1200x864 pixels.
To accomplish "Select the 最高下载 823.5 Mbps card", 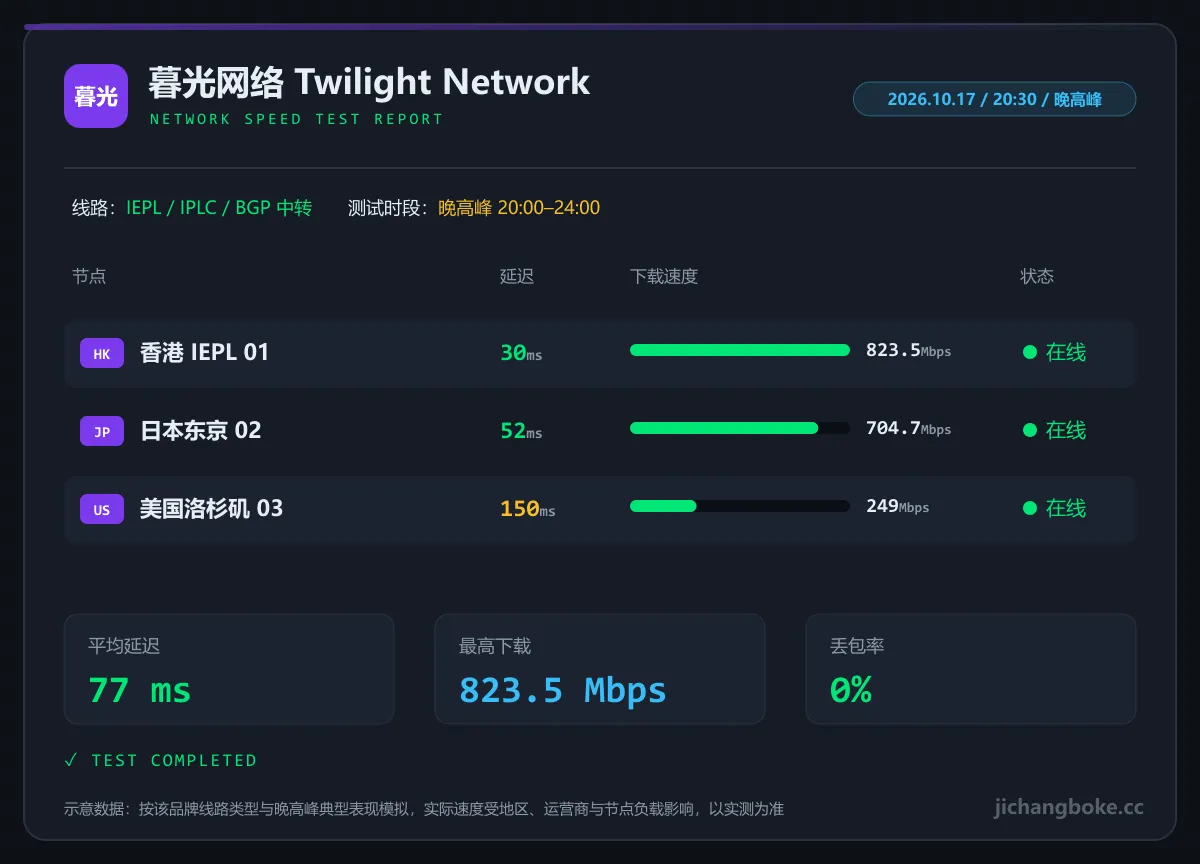I will tap(600, 669).
